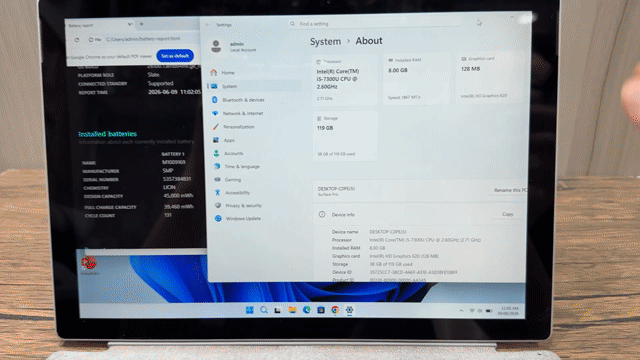640x360 pixels.
Task: Switch to Google Chrome on the taskbar
Action: click(x=335, y=310)
